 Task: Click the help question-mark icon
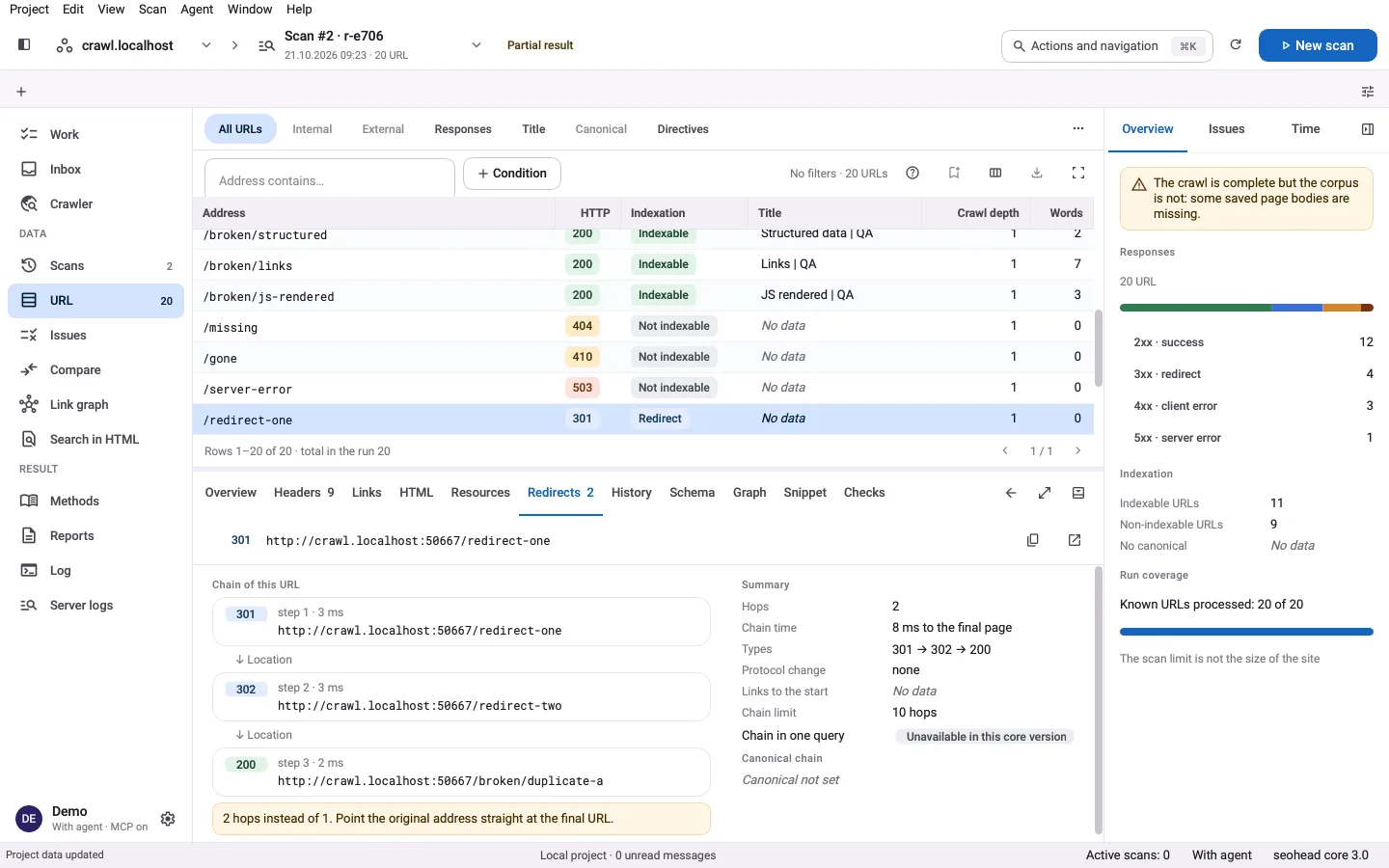coord(912,173)
